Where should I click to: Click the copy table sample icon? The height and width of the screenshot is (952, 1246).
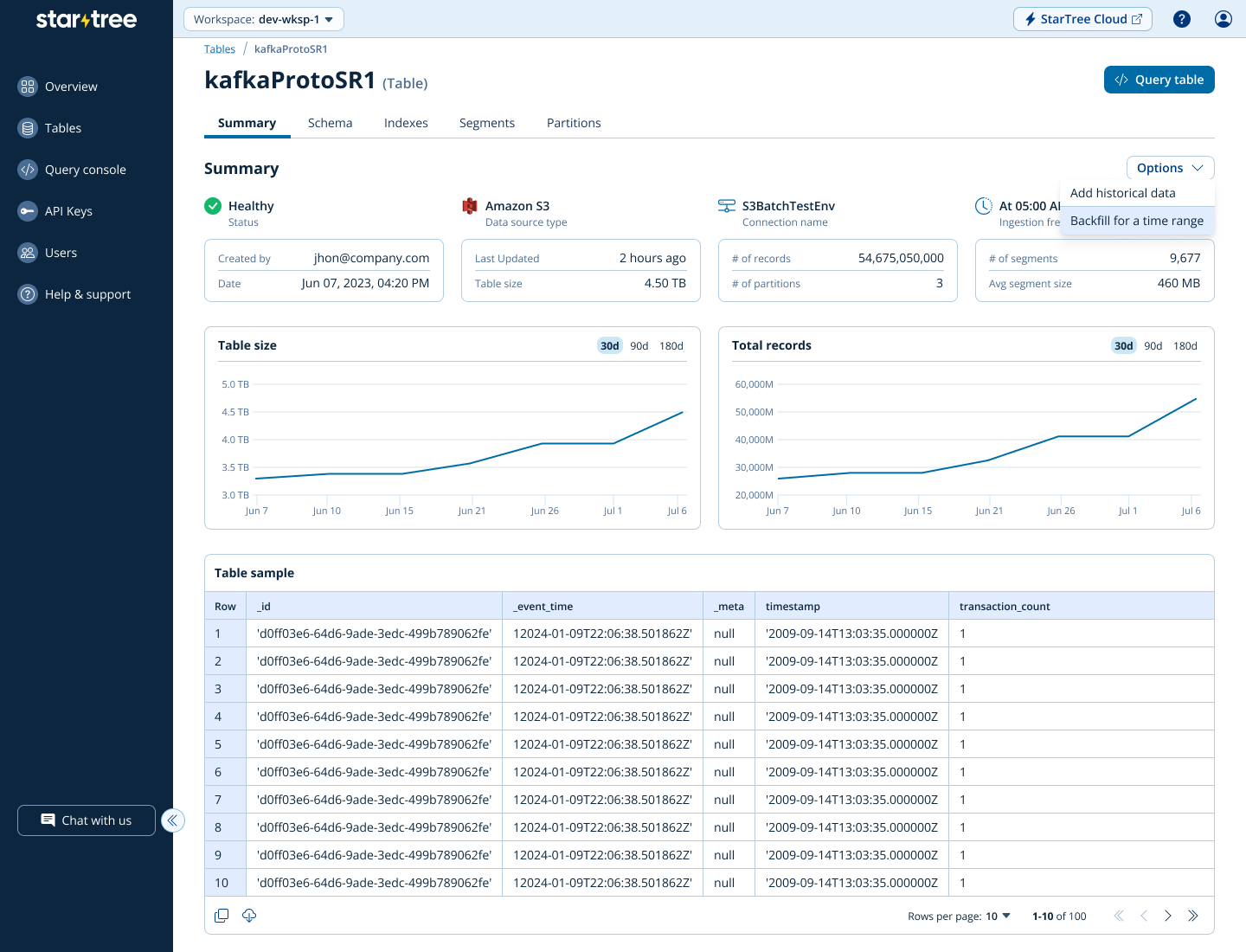(222, 916)
